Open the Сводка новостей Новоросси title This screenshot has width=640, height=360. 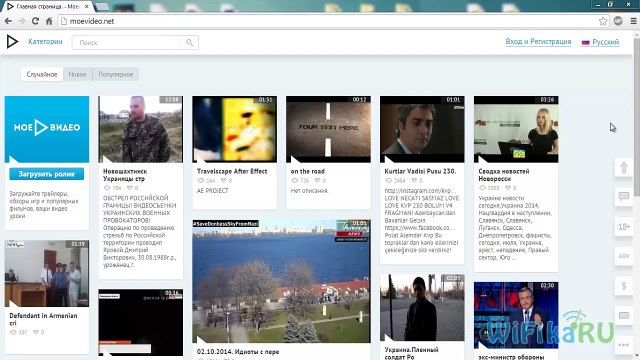504,175
